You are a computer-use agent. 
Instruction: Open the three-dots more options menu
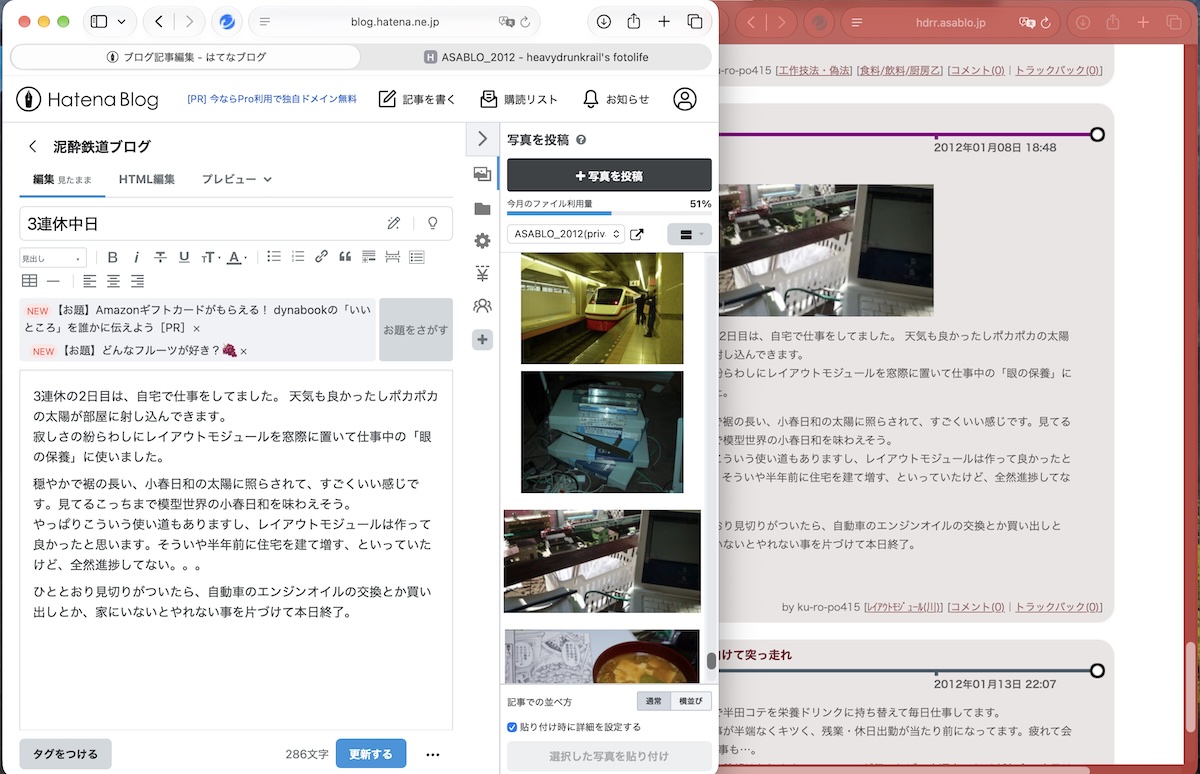tap(433, 754)
